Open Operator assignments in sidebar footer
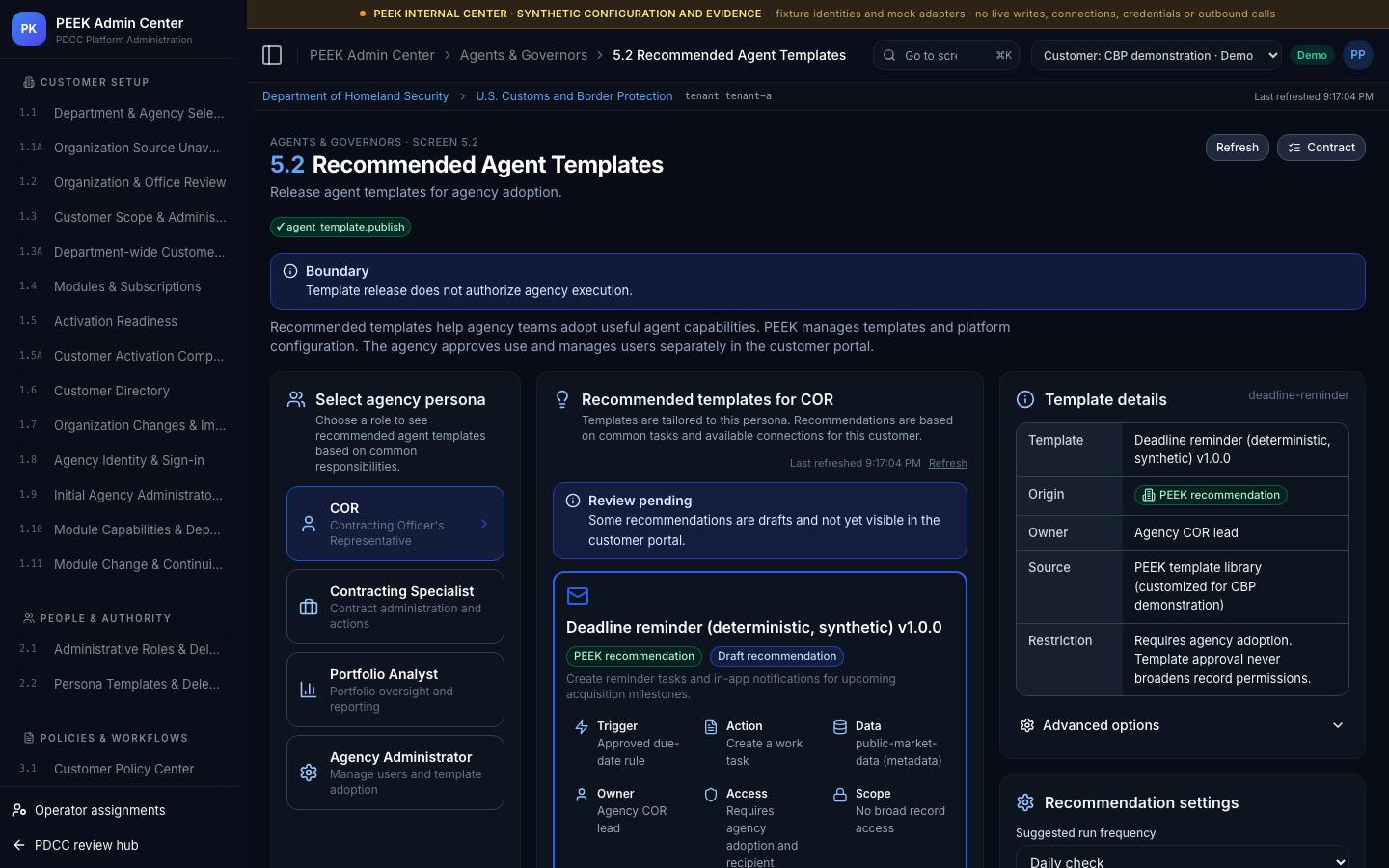This screenshot has width=1389, height=868. 121,810
